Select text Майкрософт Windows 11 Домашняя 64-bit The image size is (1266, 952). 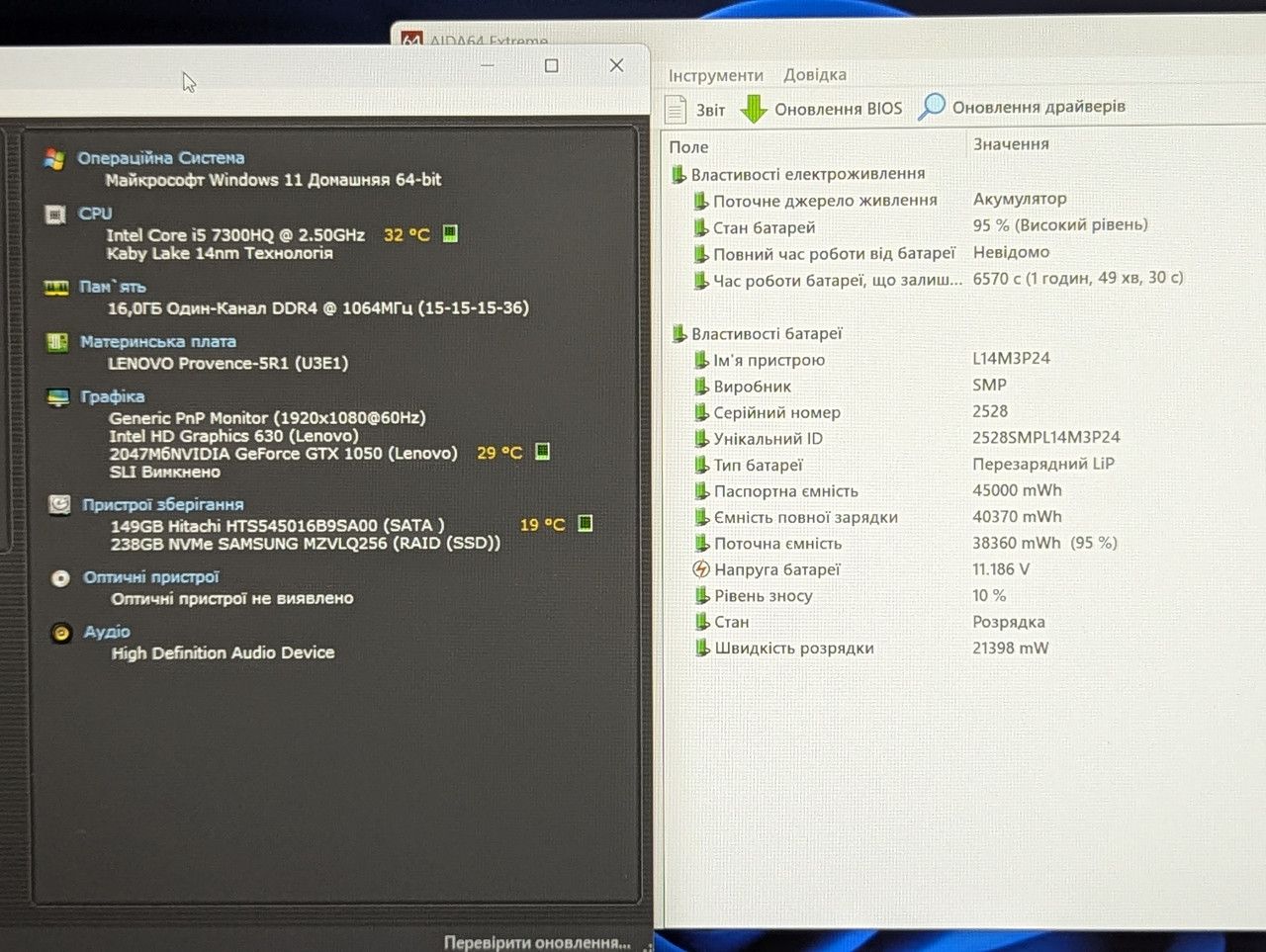coord(273,180)
